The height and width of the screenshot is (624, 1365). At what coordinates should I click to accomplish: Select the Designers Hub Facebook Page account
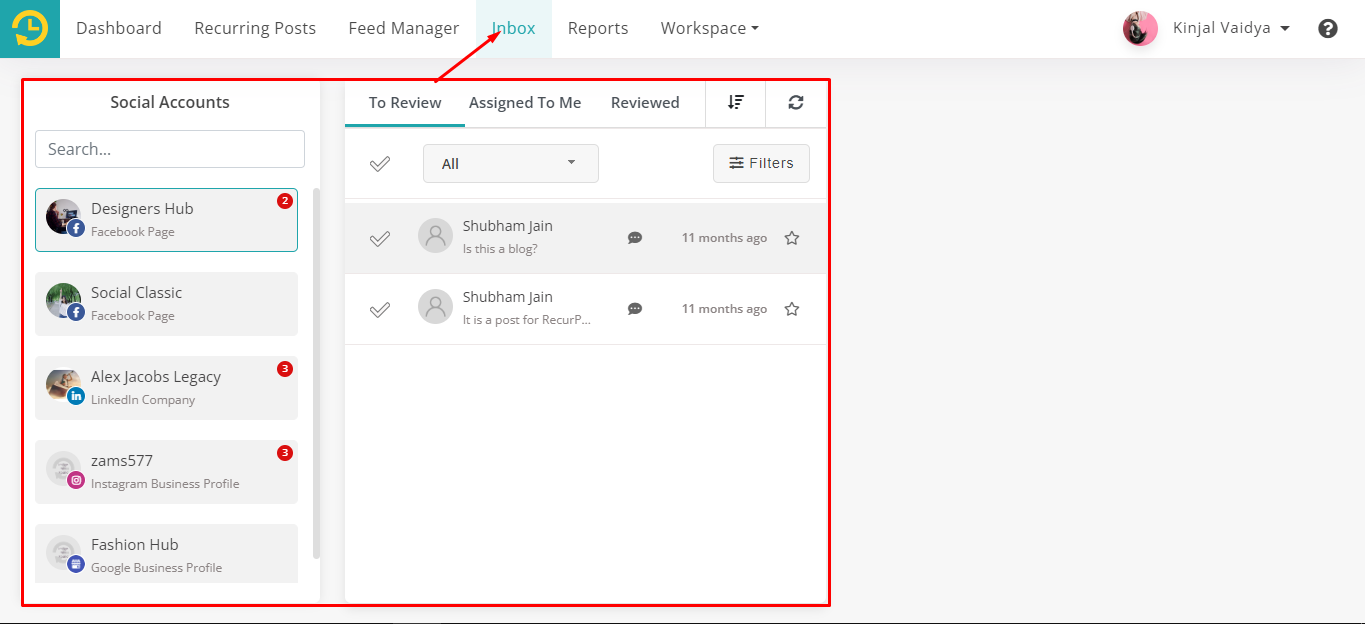point(166,219)
